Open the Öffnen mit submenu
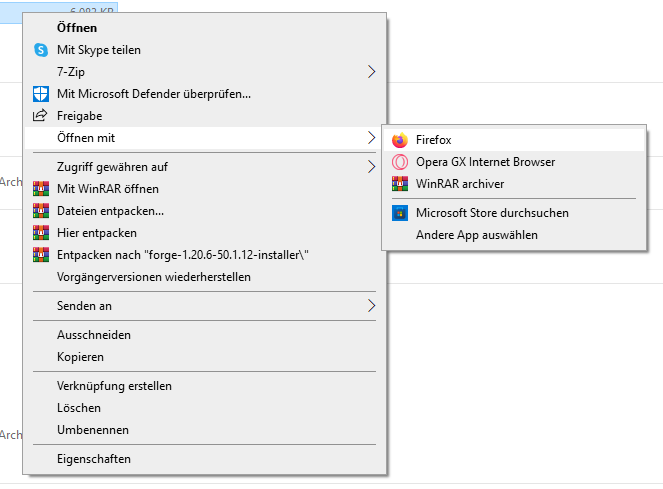This screenshot has height=489, width=663. (x=200, y=137)
